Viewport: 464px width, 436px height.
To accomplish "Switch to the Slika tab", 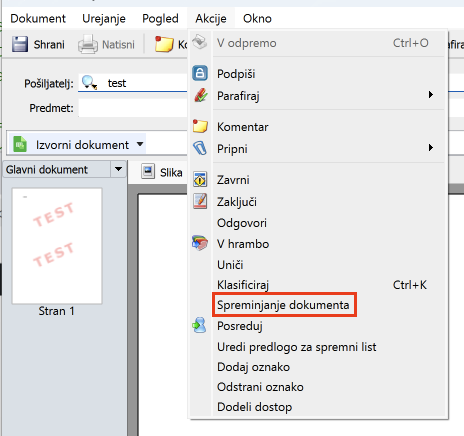I will pos(162,172).
